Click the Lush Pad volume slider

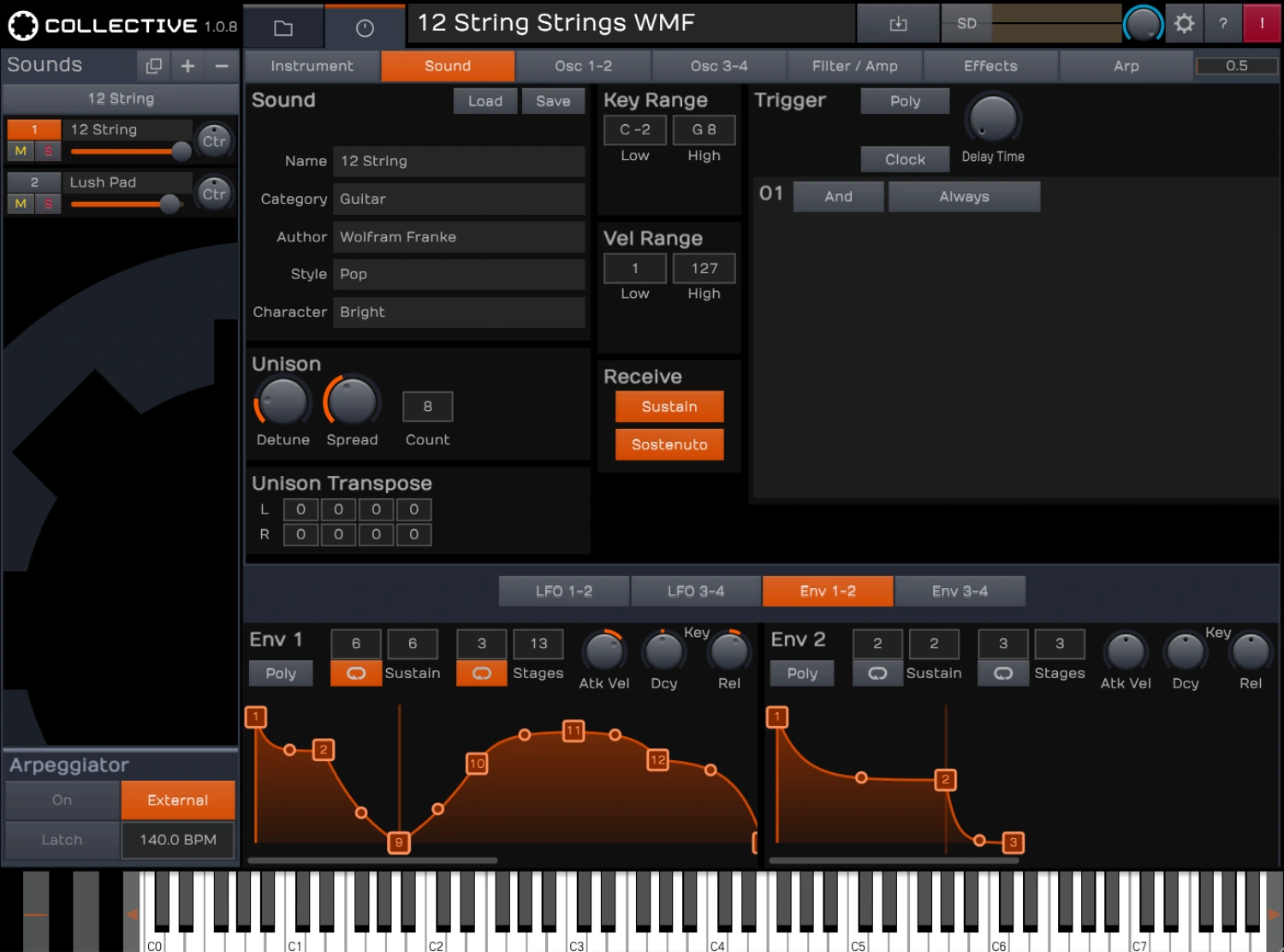tap(126, 204)
